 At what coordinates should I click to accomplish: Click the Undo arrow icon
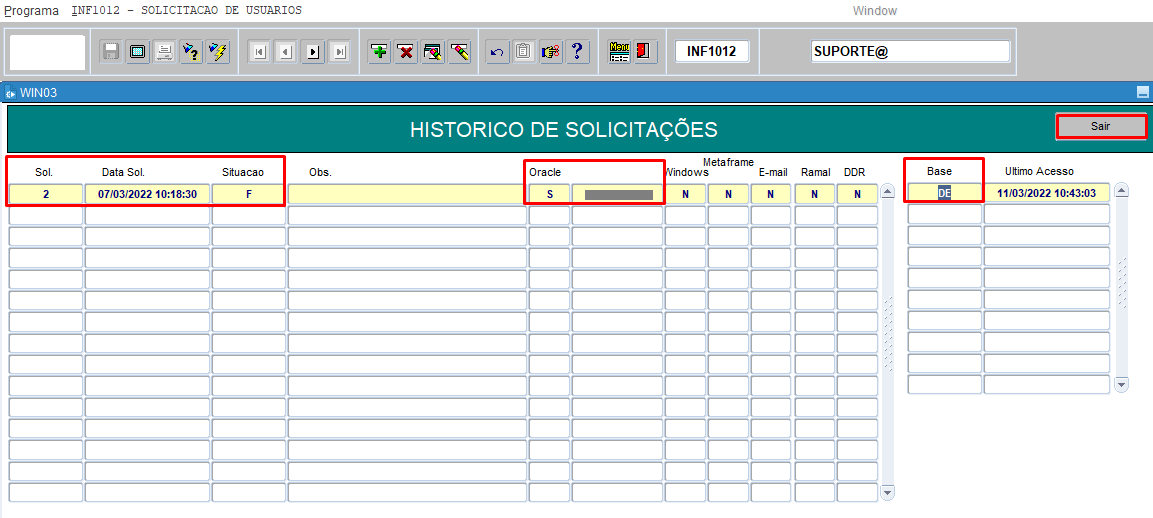coord(497,52)
